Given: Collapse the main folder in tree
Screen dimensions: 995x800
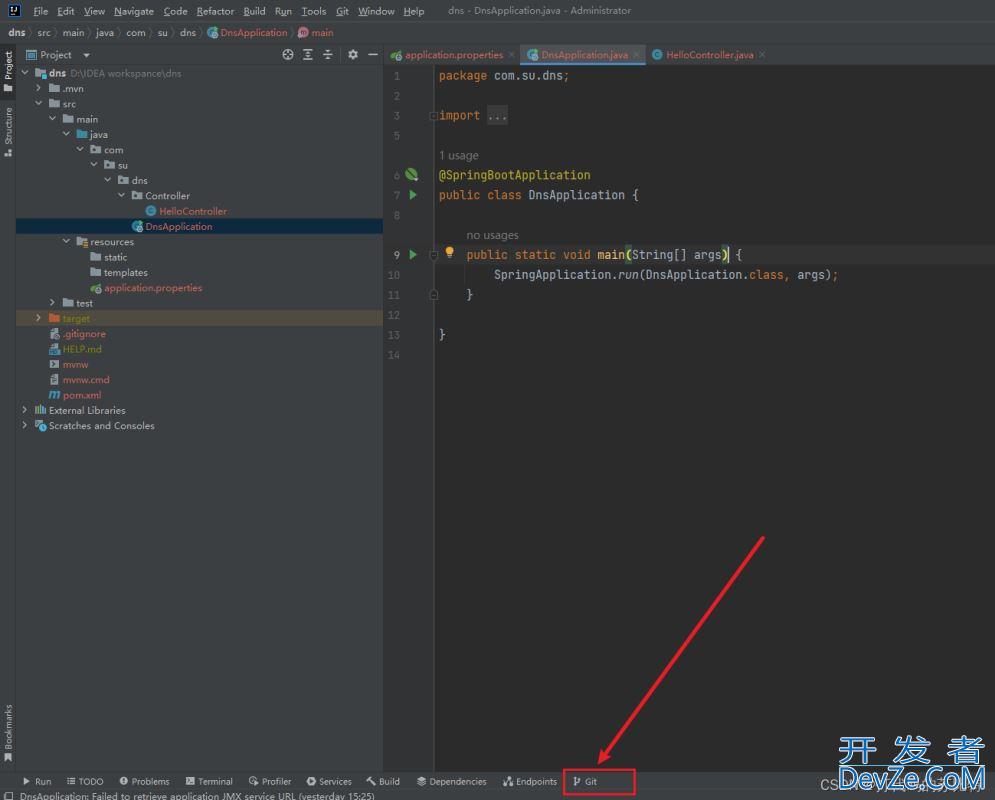Looking at the screenshot, I should pyautogui.click(x=53, y=119).
